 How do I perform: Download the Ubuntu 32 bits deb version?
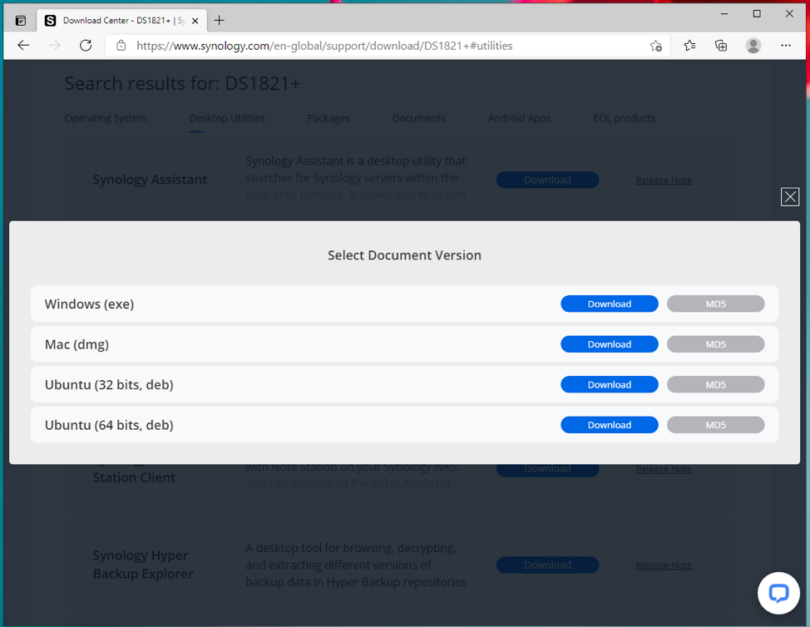609,384
